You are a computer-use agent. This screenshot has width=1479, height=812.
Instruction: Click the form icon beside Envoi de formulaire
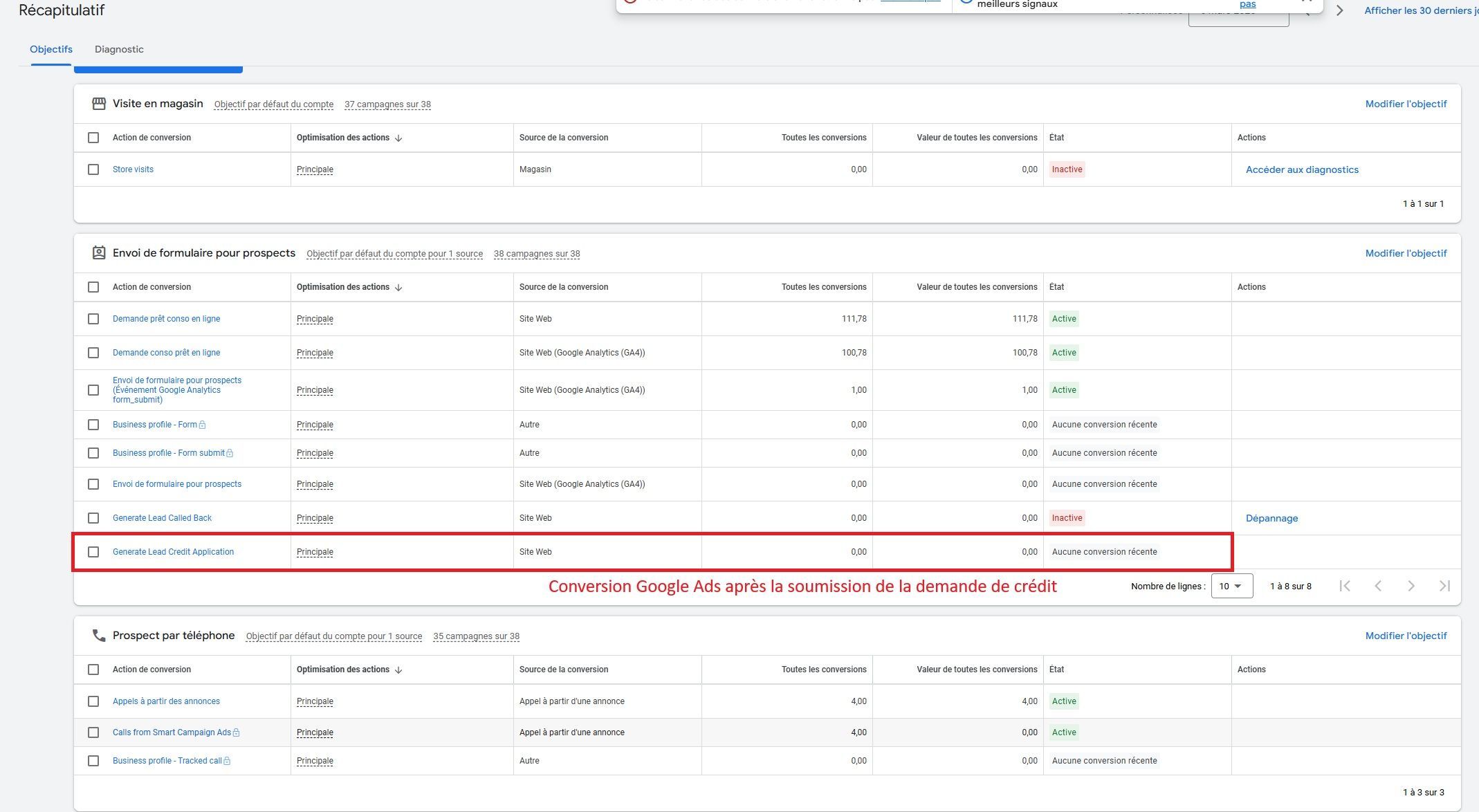[x=99, y=253]
